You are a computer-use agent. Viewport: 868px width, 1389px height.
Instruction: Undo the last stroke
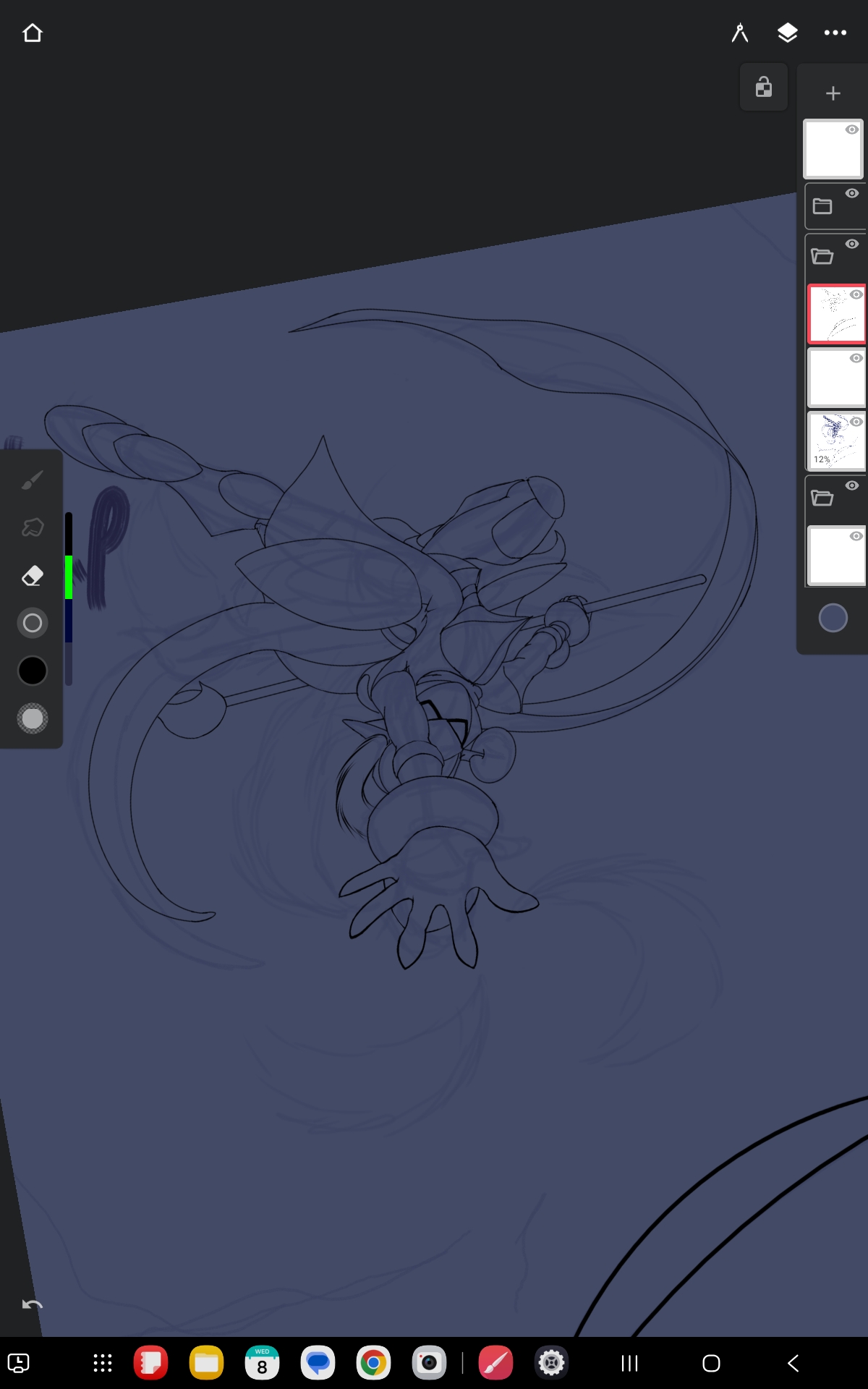tap(33, 1305)
